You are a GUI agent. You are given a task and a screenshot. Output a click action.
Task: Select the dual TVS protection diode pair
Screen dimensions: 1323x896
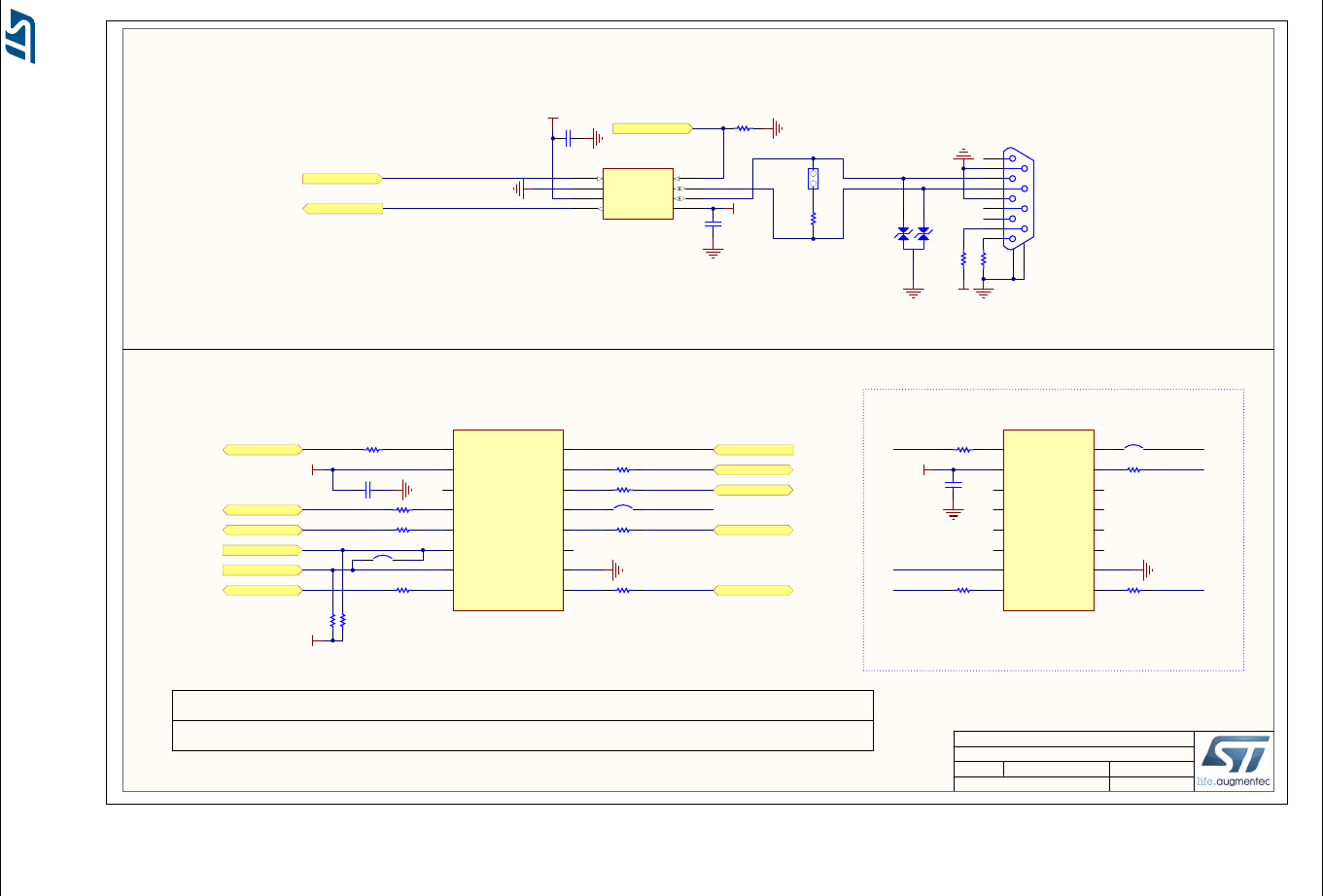[914, 235]
